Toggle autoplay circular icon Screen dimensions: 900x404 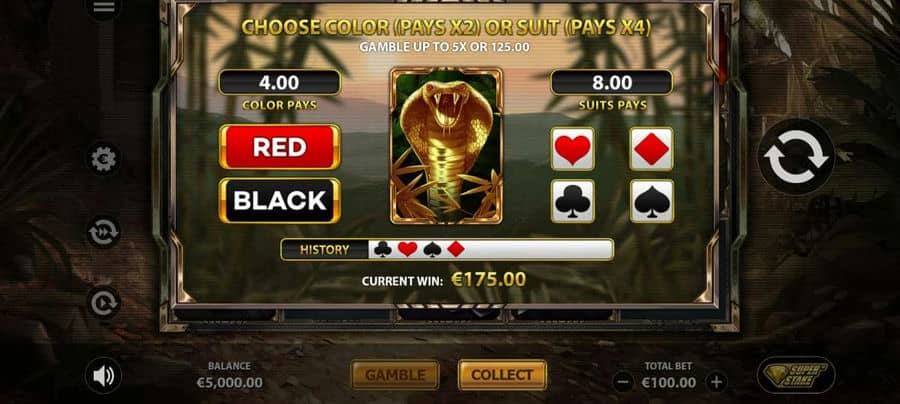(103, 302)
